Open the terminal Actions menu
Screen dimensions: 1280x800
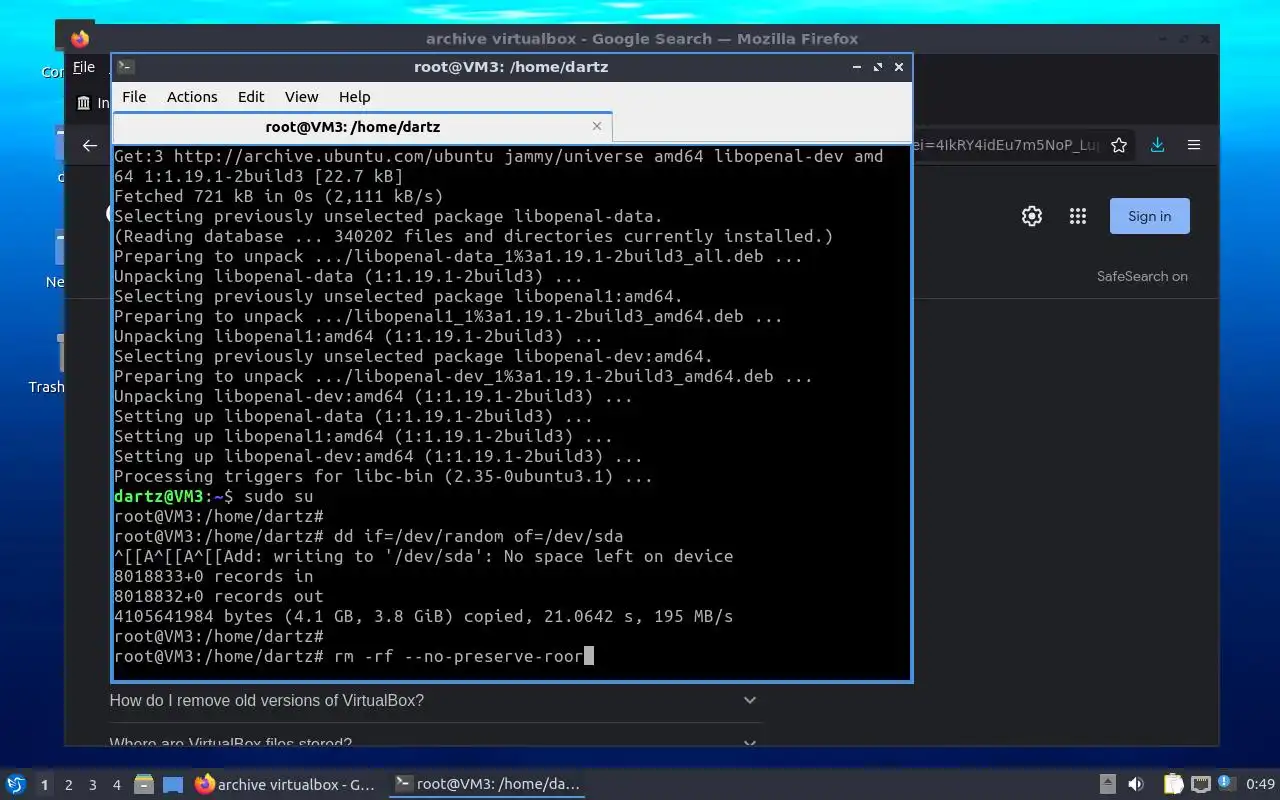192,97
